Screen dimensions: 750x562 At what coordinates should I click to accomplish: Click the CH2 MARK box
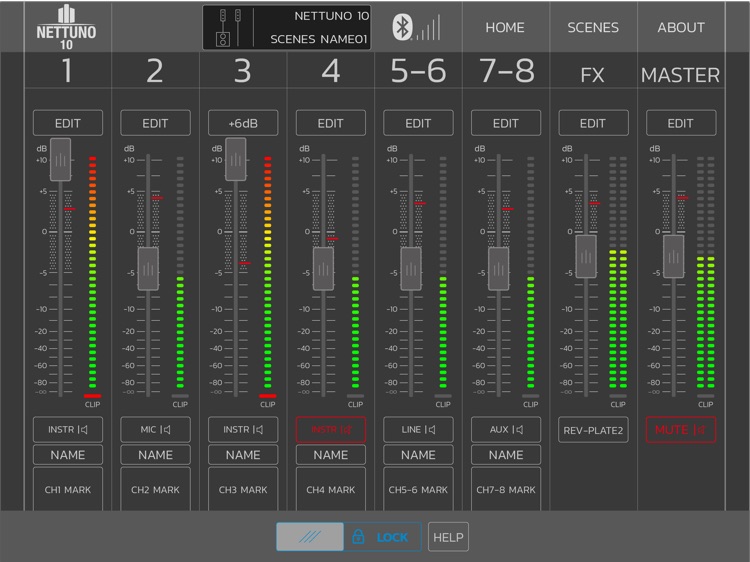click(155, 489)
